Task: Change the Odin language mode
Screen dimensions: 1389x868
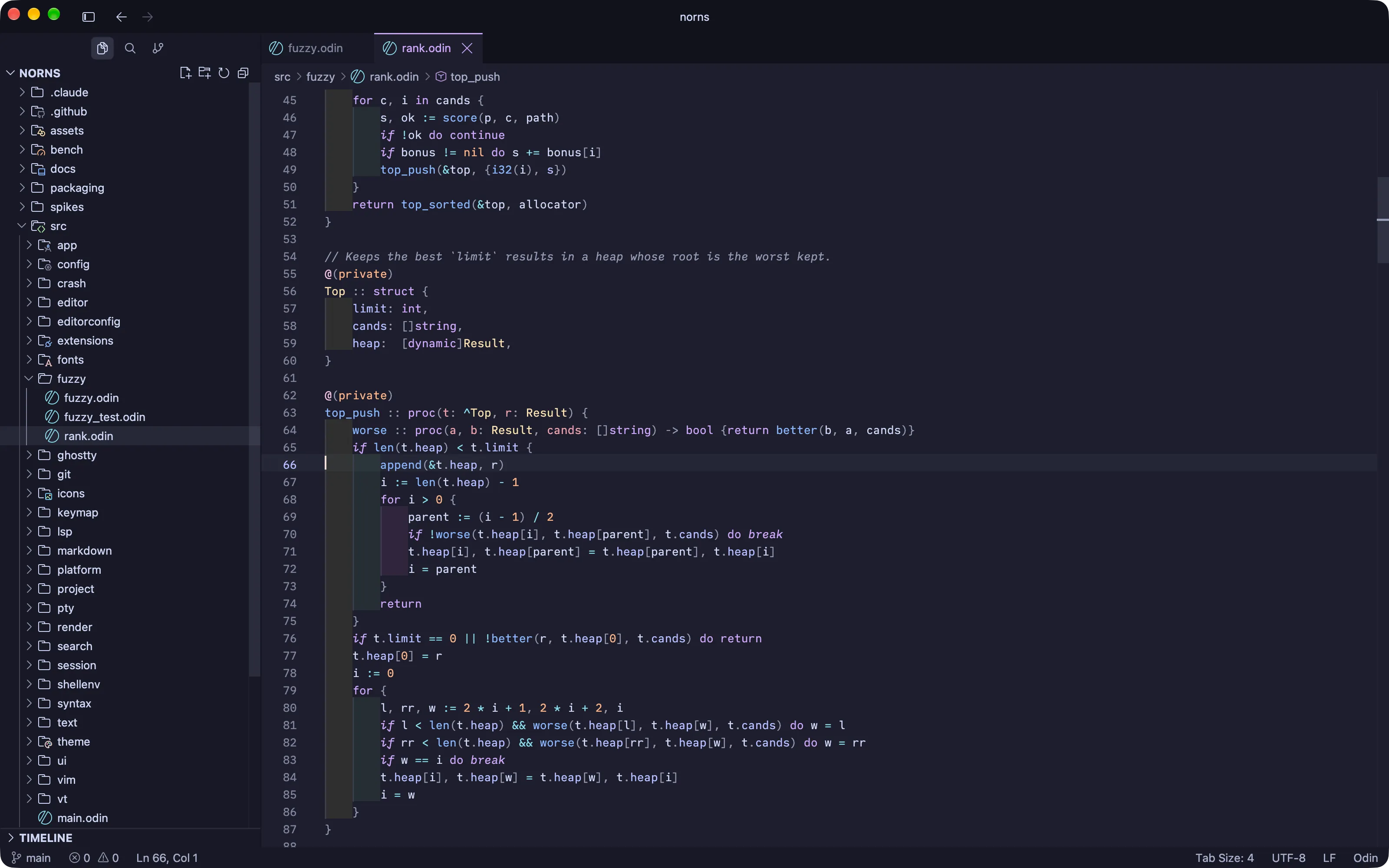Action: (x=1366, y=858)
